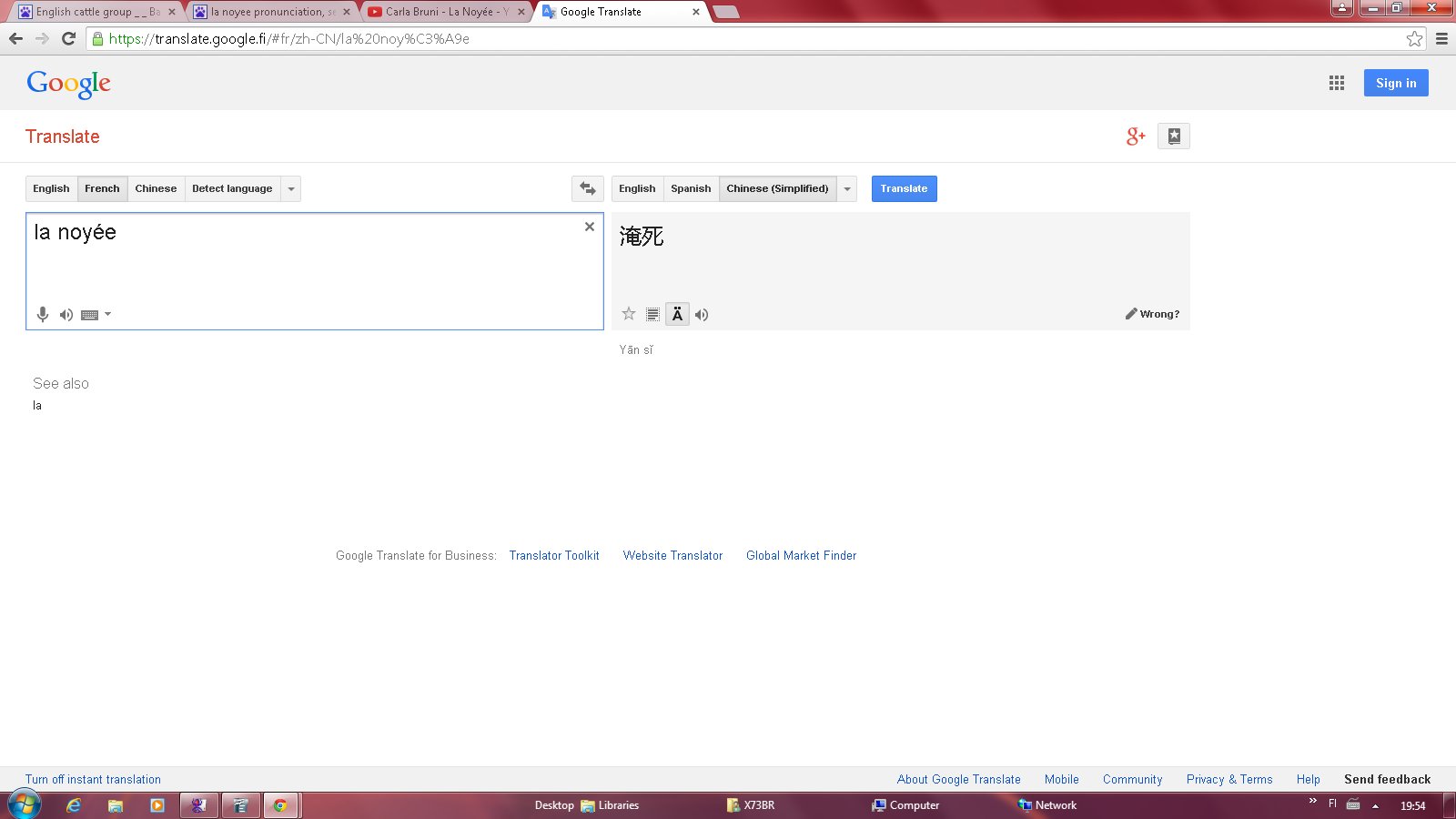Open the input tools keyboard dropdown
Screen dimensions: 1456x819
[107, 314]
